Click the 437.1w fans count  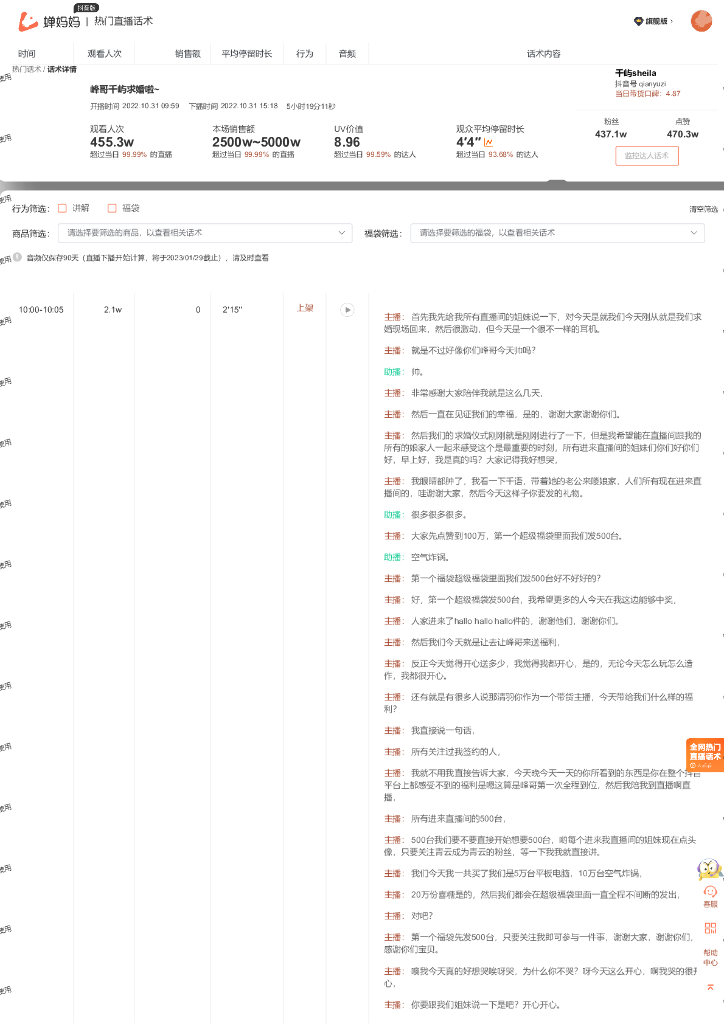click(611, 134)
